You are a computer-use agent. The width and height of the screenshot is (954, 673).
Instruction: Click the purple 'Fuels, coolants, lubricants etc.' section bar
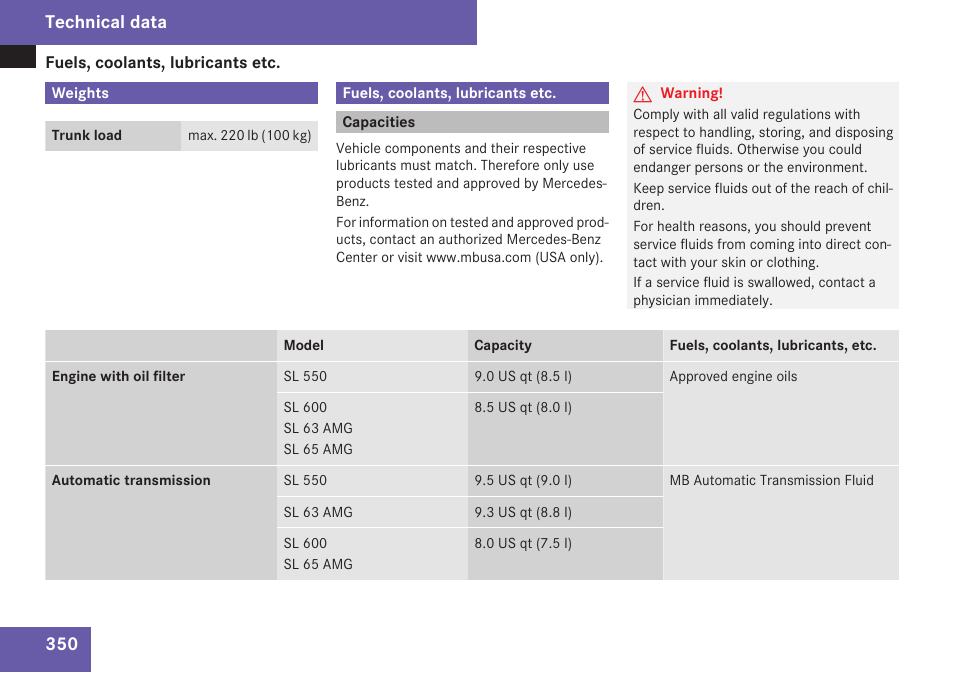pyautogui.click(x=472, y=93)
